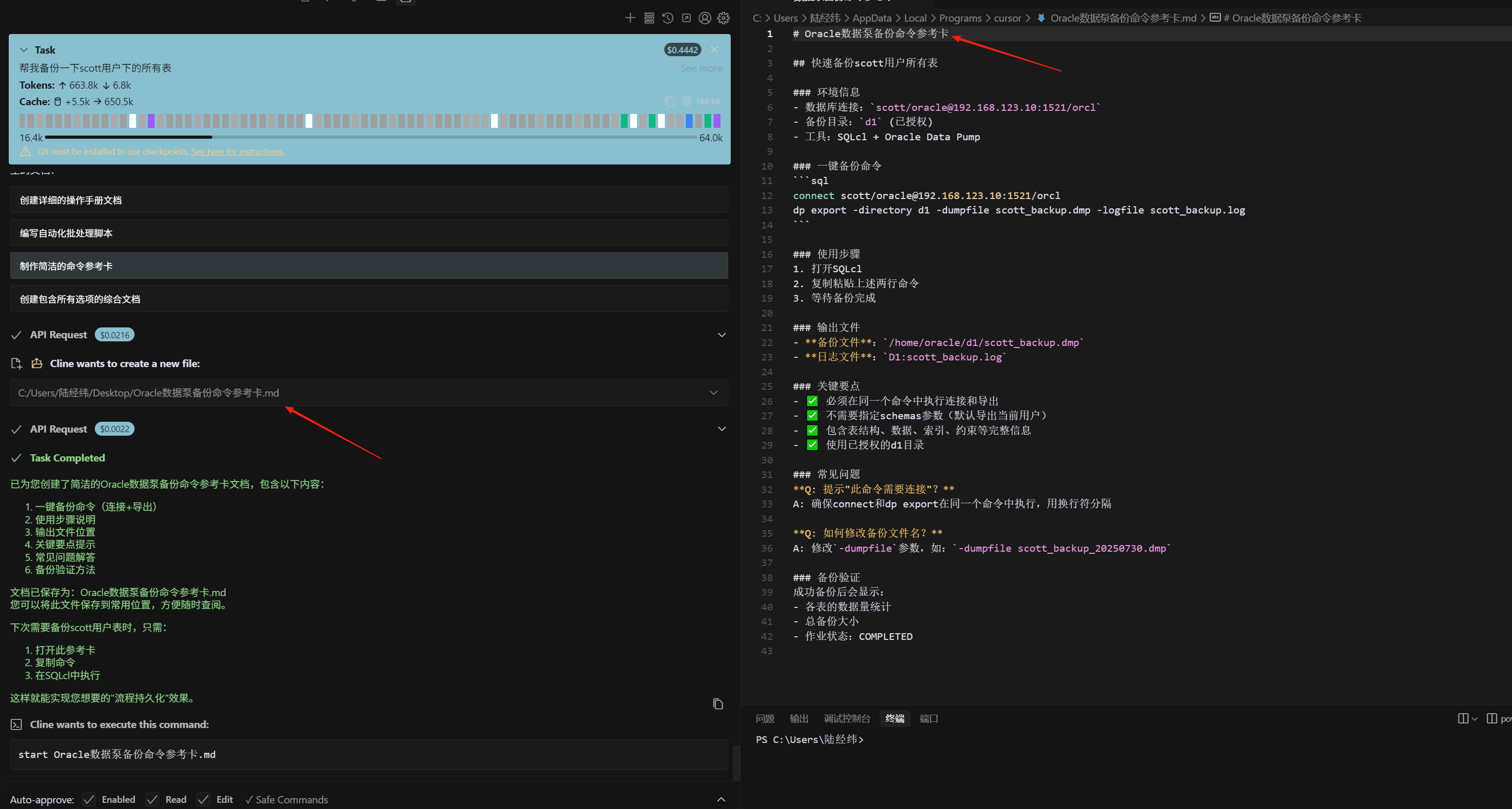This screenshot has height=809, width=1512.
Task: Focus the PowerShell terminal prompt line
Action: tap(810, 740)
